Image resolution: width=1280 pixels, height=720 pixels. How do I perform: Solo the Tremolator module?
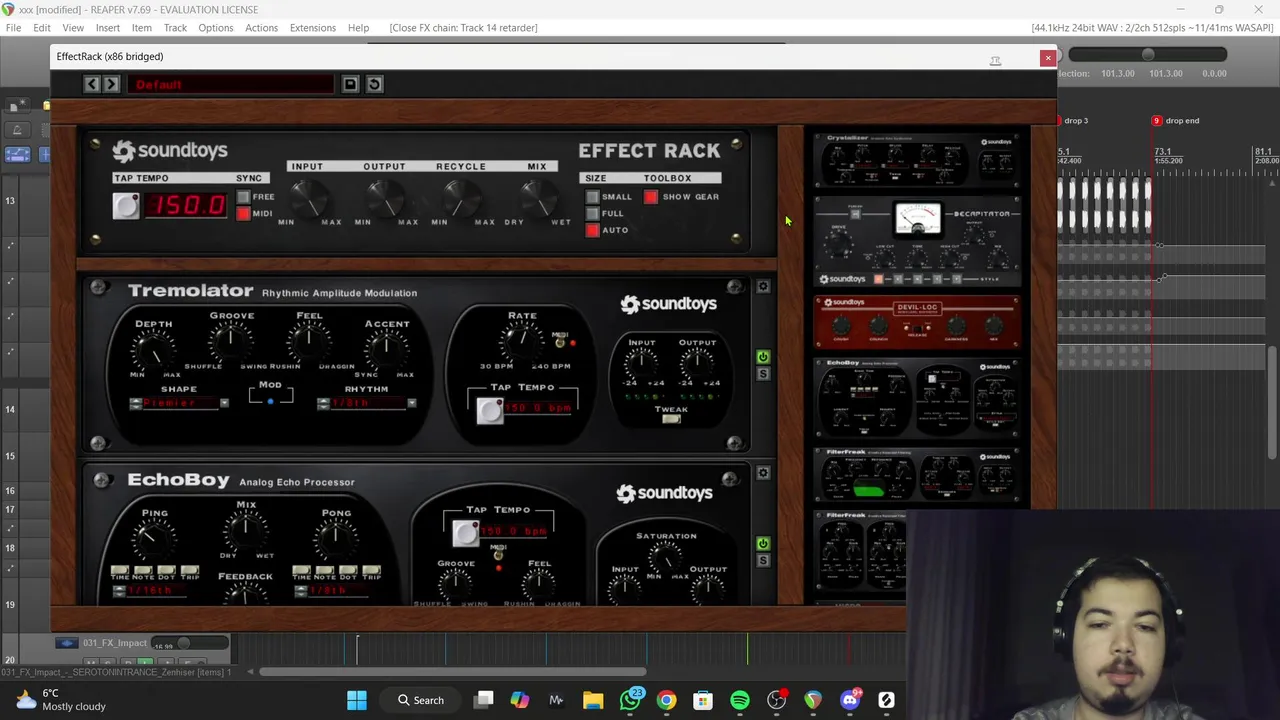[763, 374]
